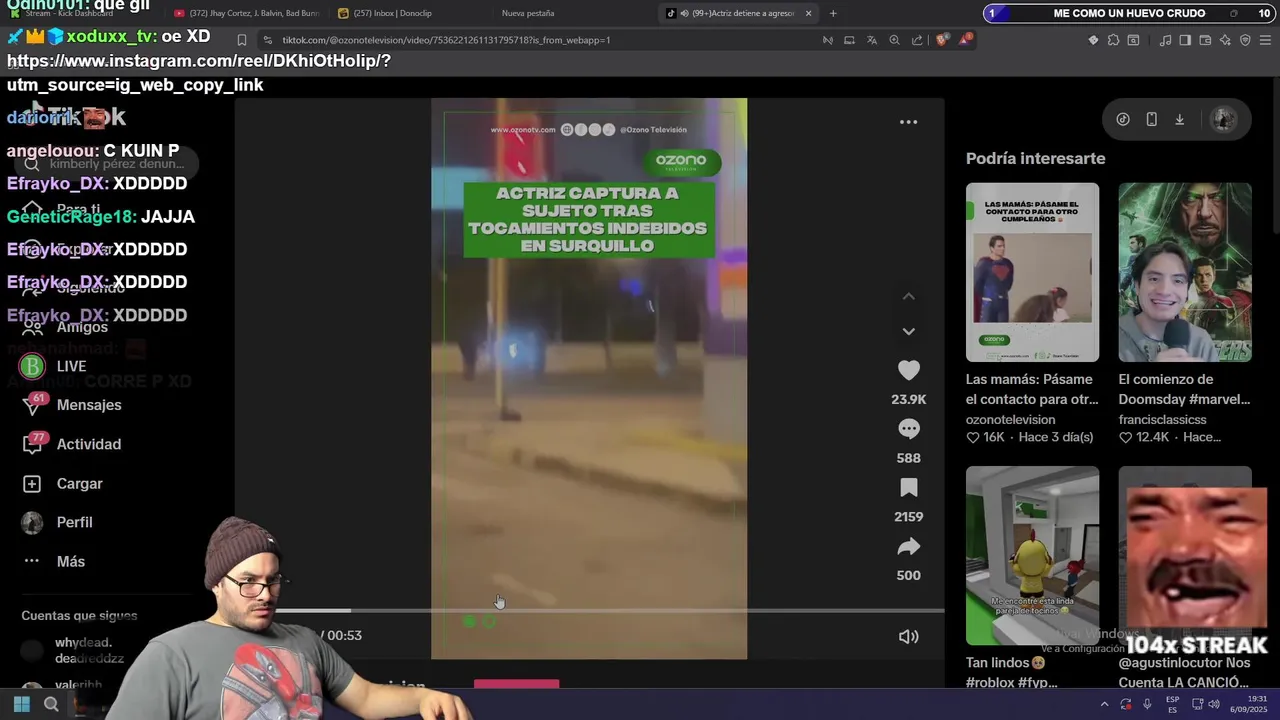This screenshot has height=720, width=1280.
Task: Open the 'El comienzo de Doomsday' video thumbnail
Action: (1185, 272)
